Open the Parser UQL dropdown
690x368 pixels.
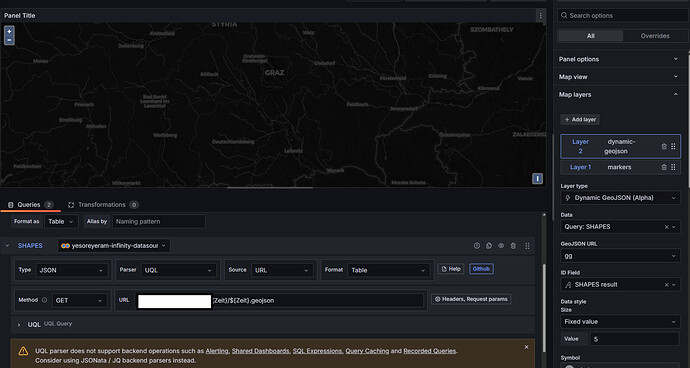coord(179,270)
